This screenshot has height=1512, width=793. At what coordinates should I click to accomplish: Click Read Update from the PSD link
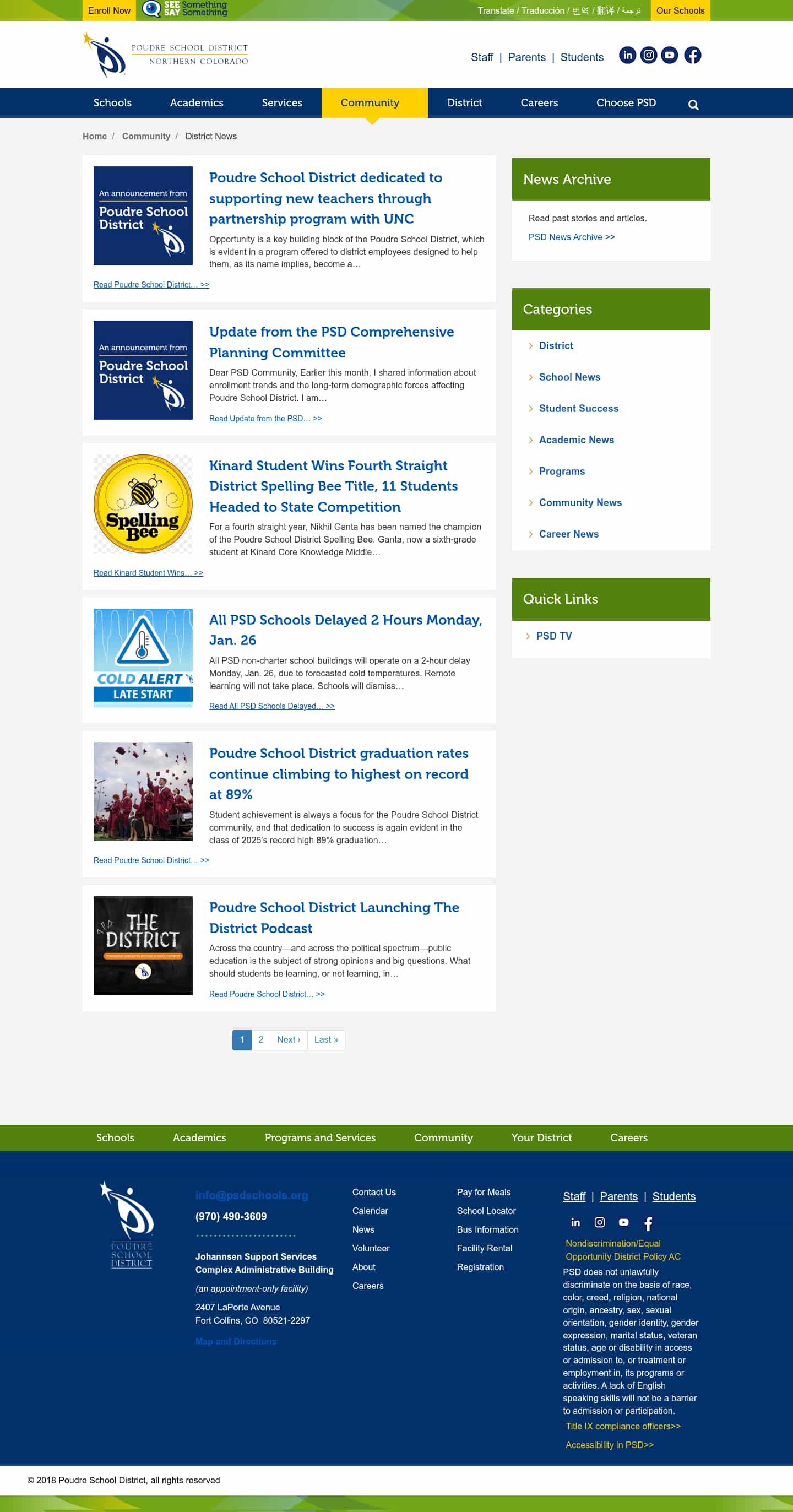265,419
